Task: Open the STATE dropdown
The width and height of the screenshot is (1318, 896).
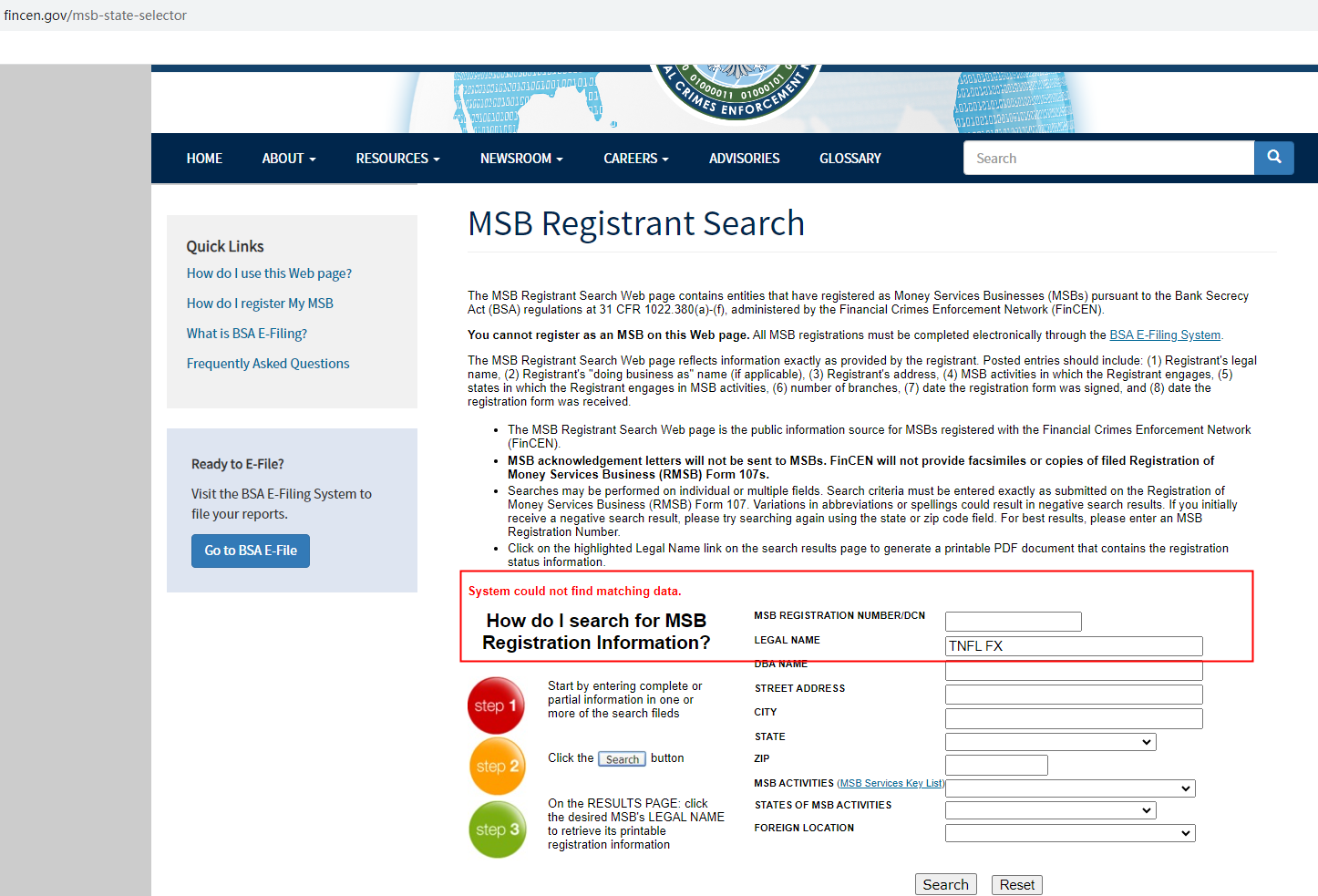Action: pos(1051,742)
